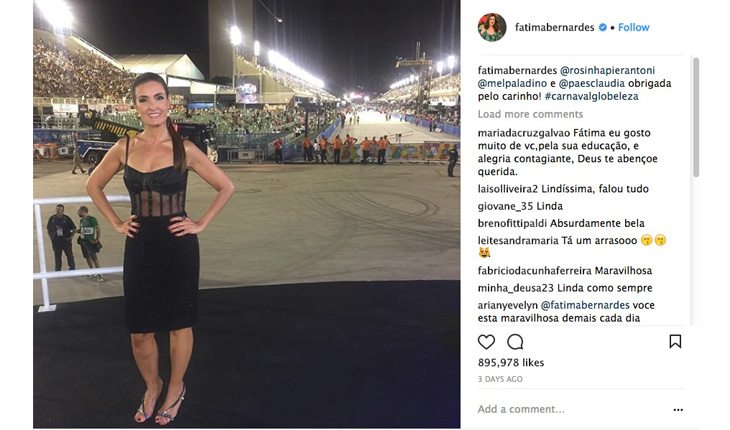Click the blue verified badge

coord(602,27)
